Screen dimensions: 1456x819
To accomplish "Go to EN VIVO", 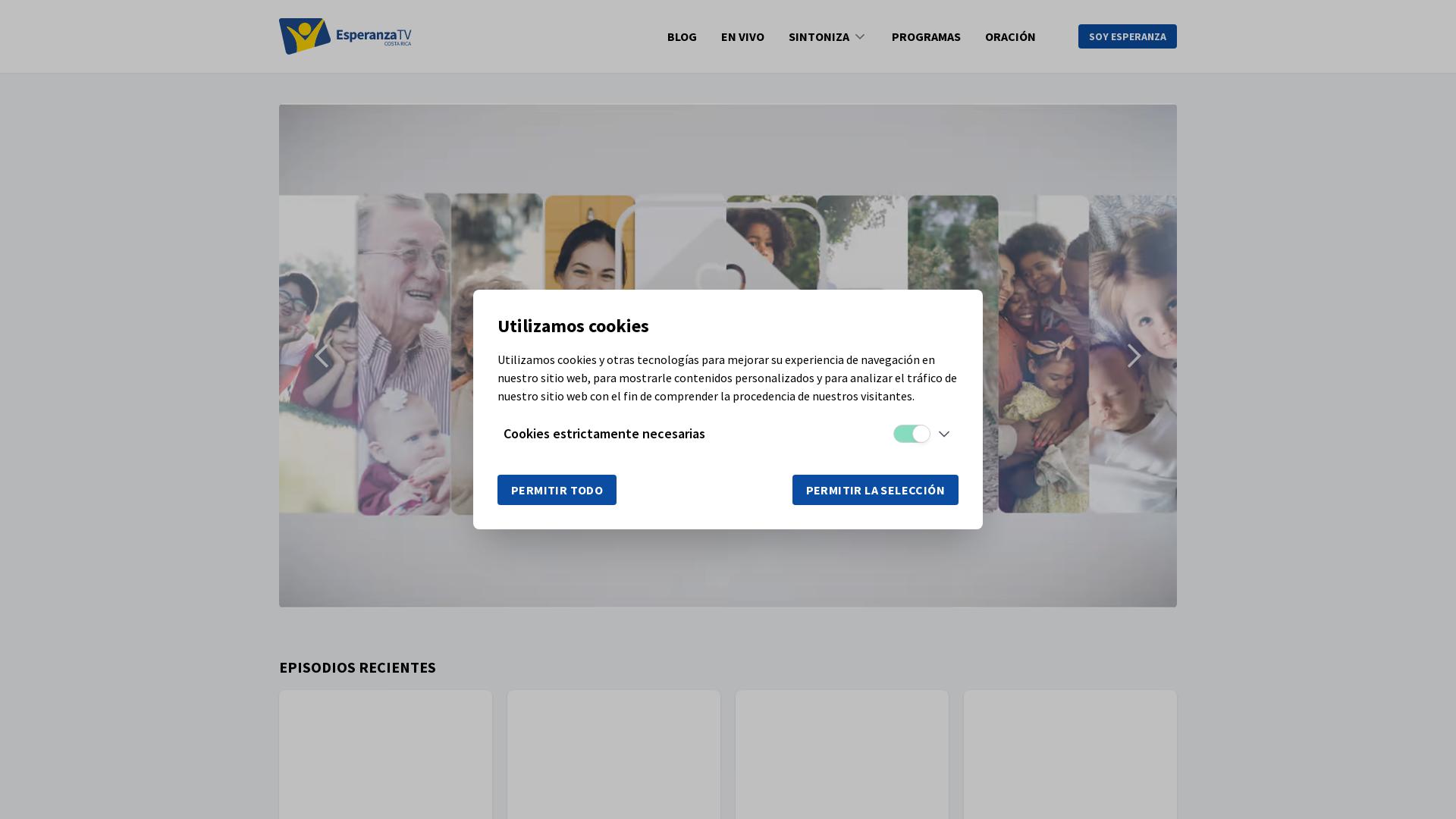I will click(x=742, y=36).
